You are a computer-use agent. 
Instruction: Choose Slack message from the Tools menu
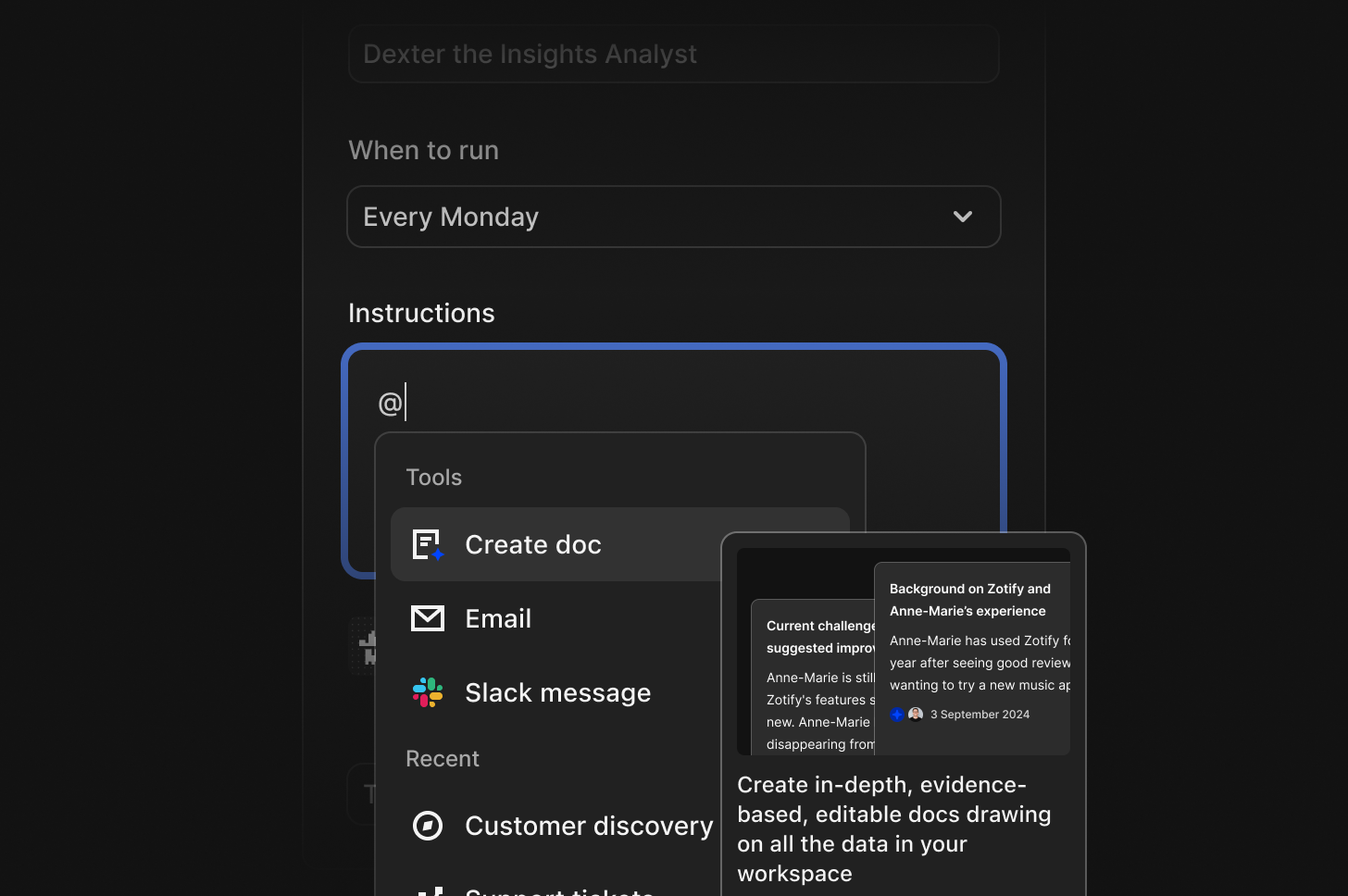pos(557,692)
